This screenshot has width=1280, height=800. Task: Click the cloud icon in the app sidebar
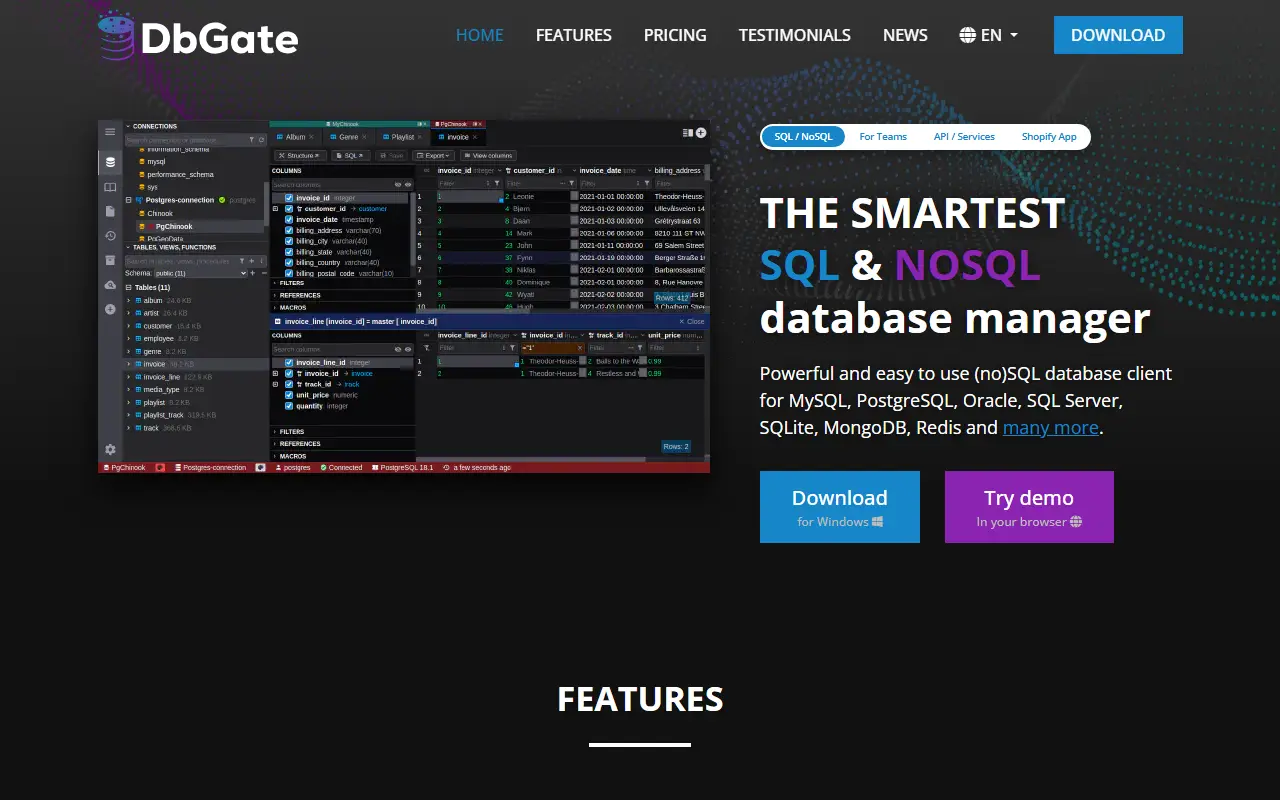click(x=110, y=285)
